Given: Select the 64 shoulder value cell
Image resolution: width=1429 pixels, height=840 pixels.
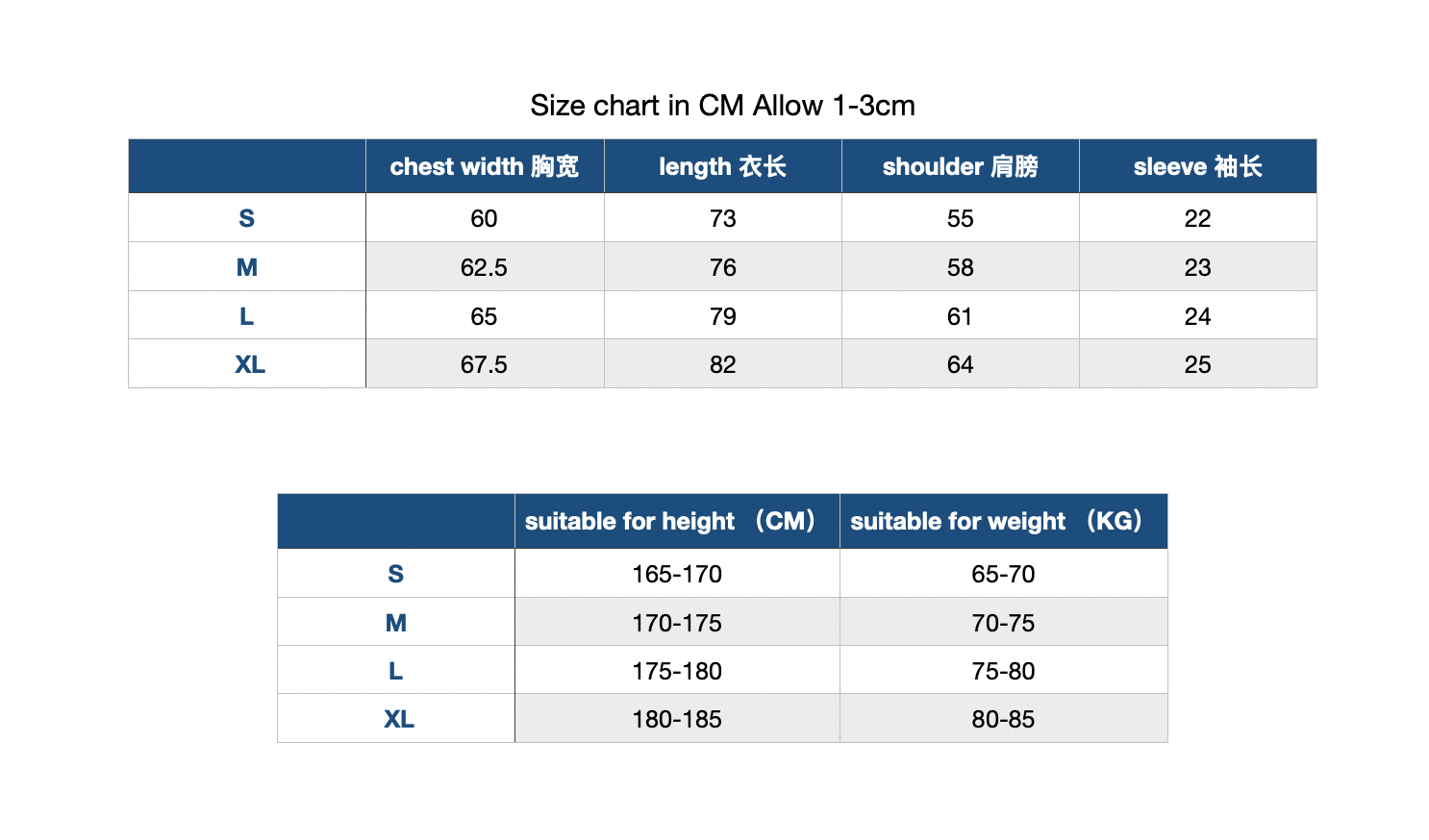Looking at the screenshot, I should [x=961, y=364].
